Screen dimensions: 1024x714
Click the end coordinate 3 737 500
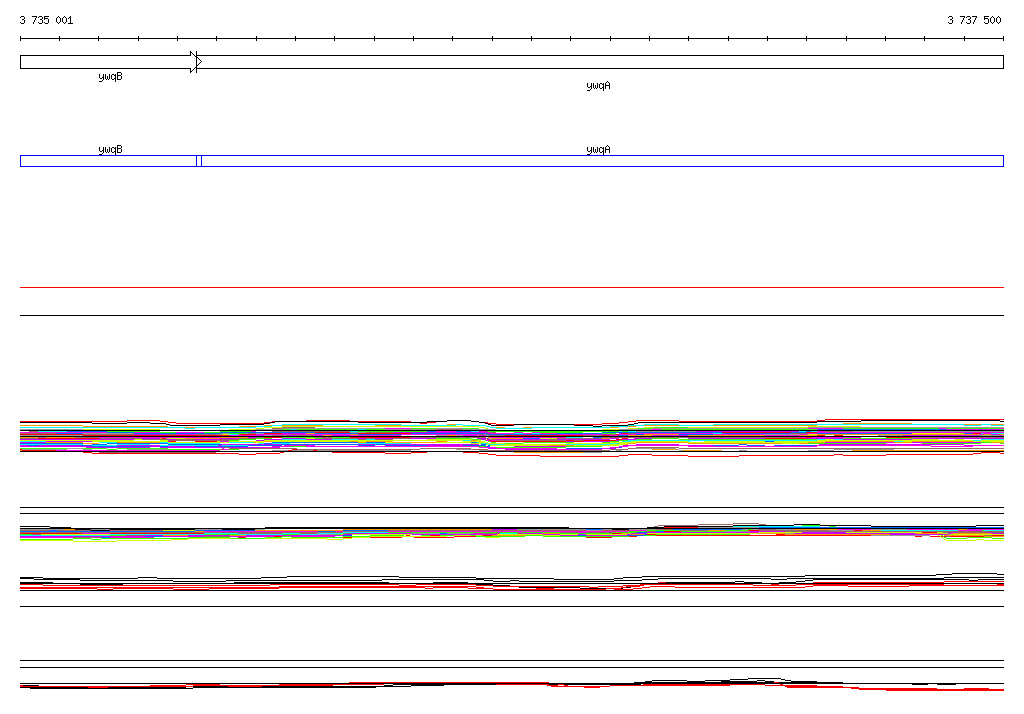(x=974, y=20)
